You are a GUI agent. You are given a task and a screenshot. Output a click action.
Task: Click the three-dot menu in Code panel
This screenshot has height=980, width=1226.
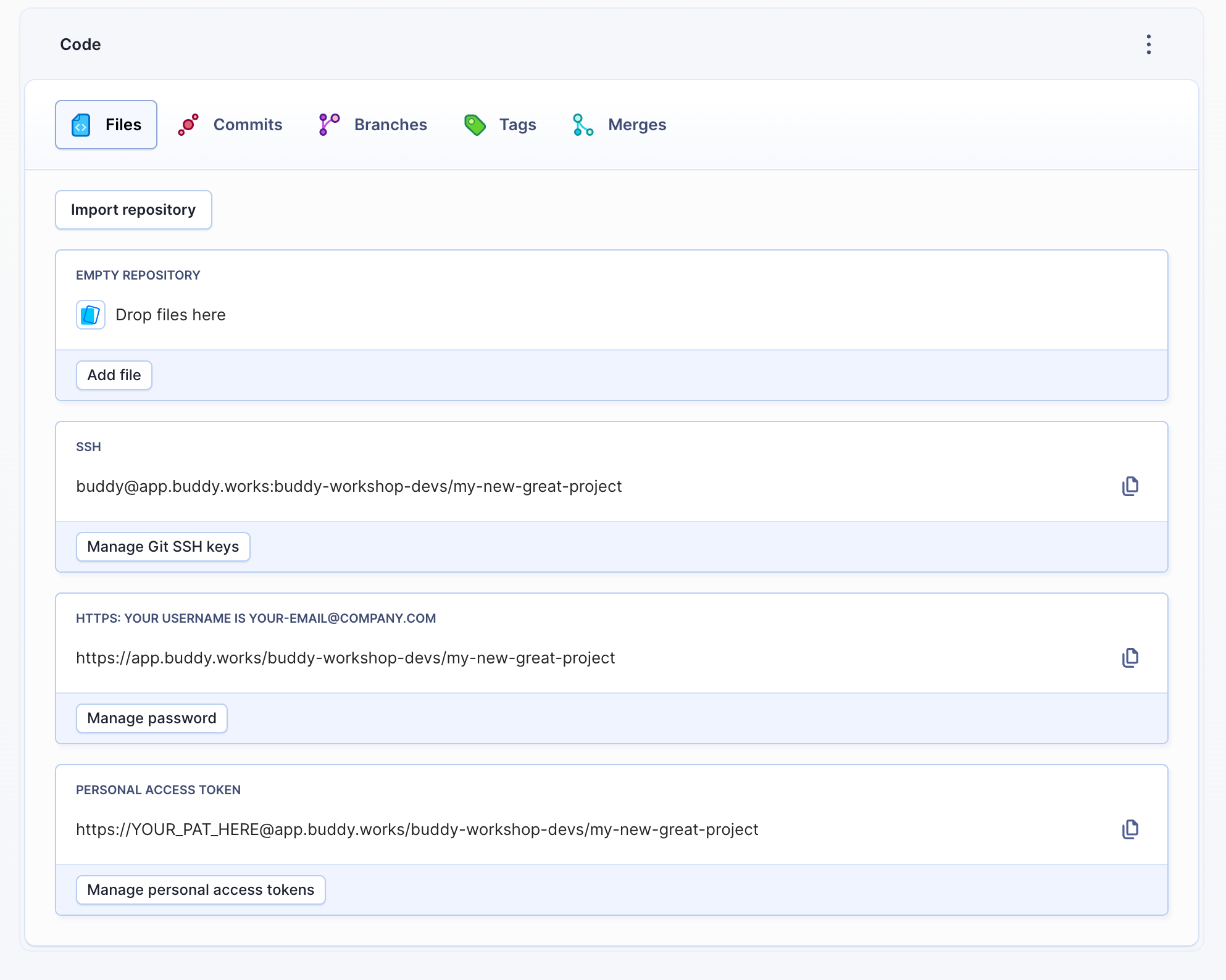pyautogui.click(x=1149, y=44)
